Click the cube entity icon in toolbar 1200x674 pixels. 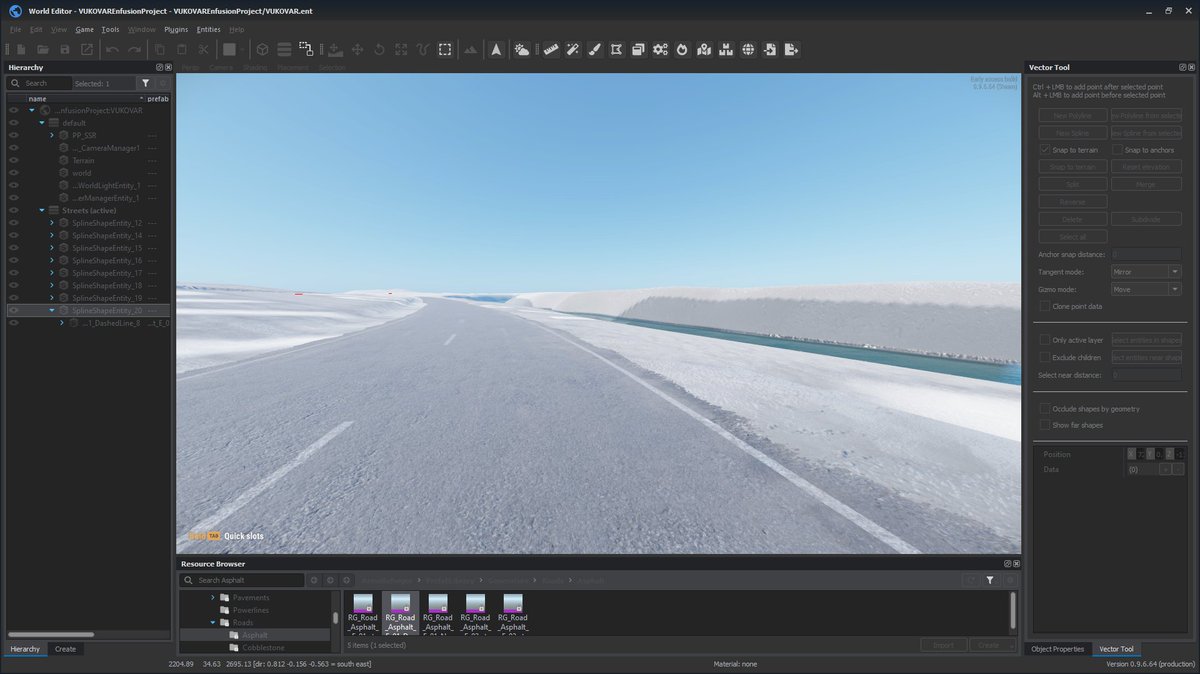point(262,49)
